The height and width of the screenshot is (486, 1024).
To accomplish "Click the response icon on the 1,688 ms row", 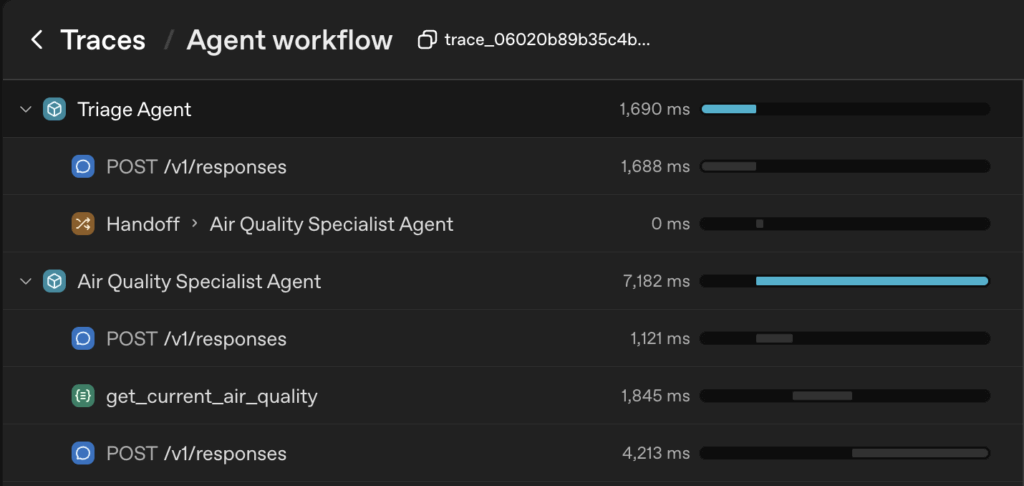I will (x=83, y=167).
